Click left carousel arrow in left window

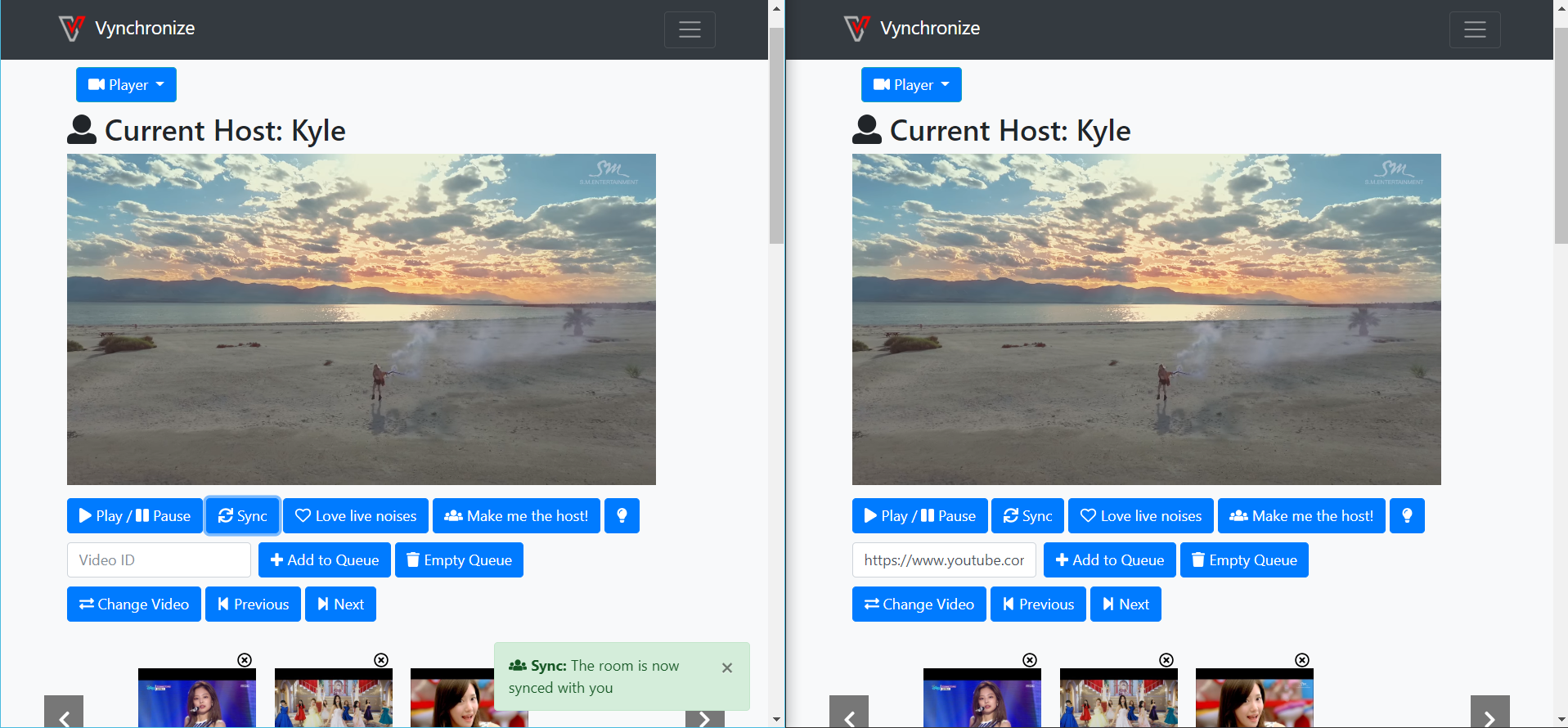(x=64, y=712)
